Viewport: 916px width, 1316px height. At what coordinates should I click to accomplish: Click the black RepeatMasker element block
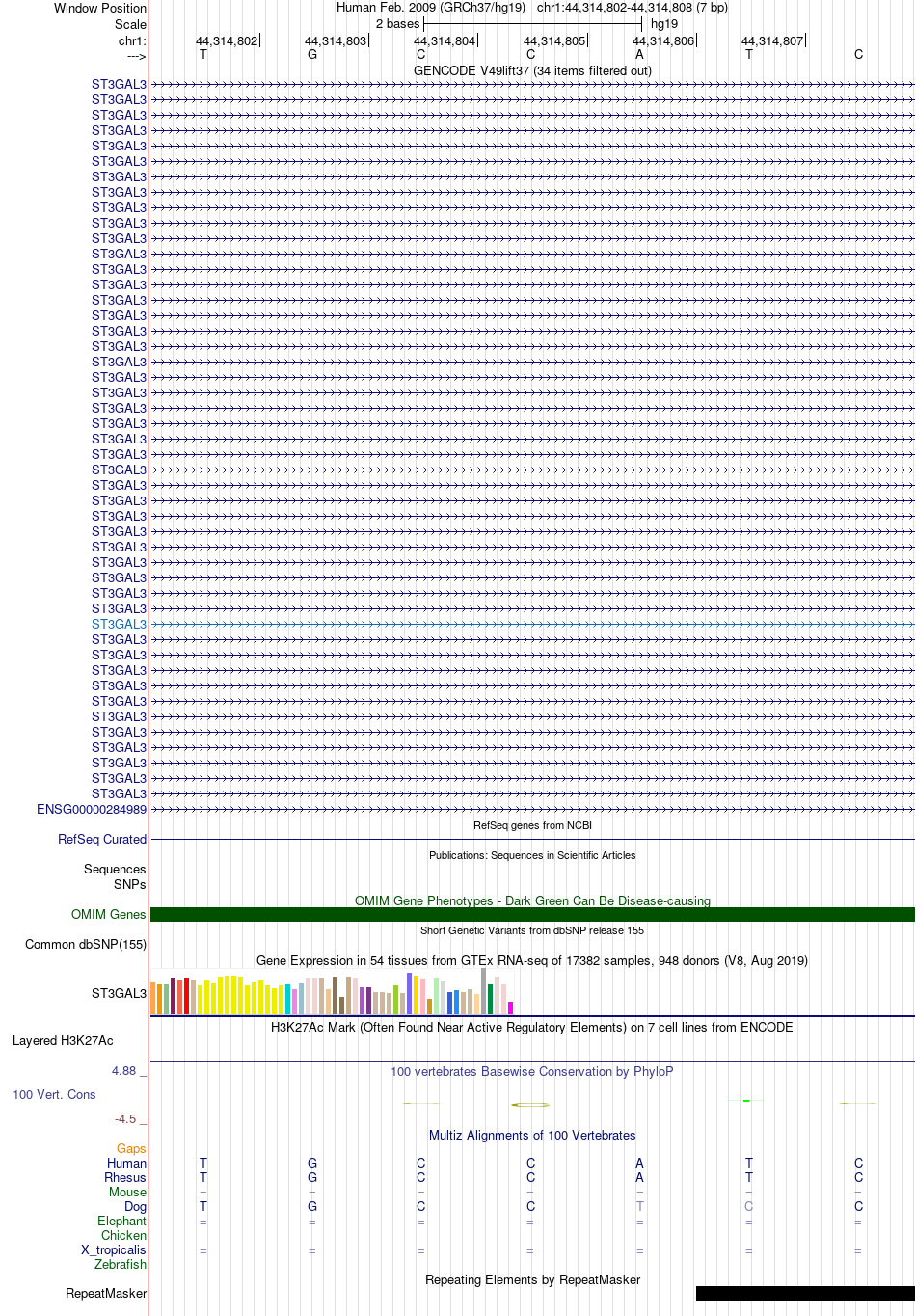pyautogui.click(x=805, y=1293)
